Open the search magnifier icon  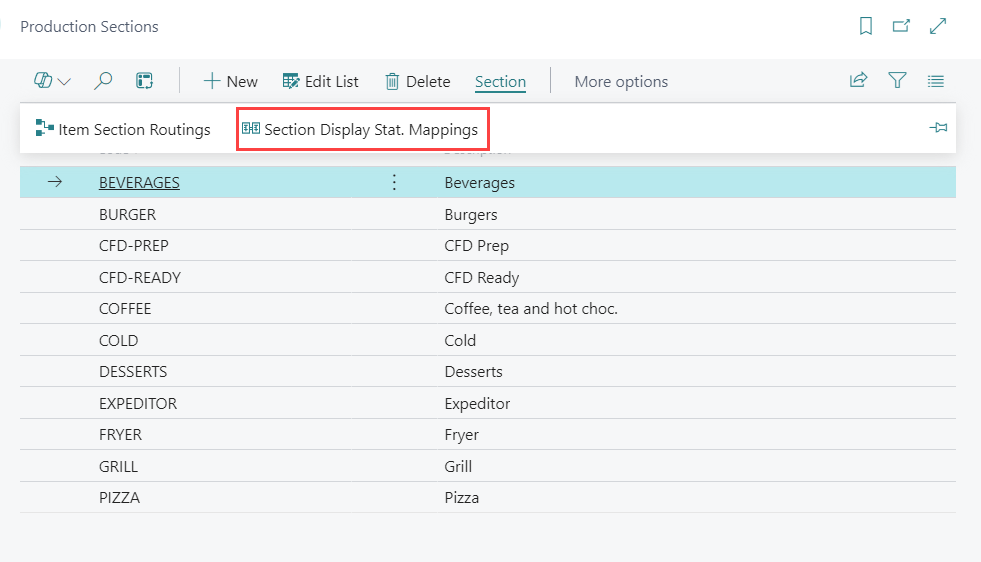click(x=103, y=81)
